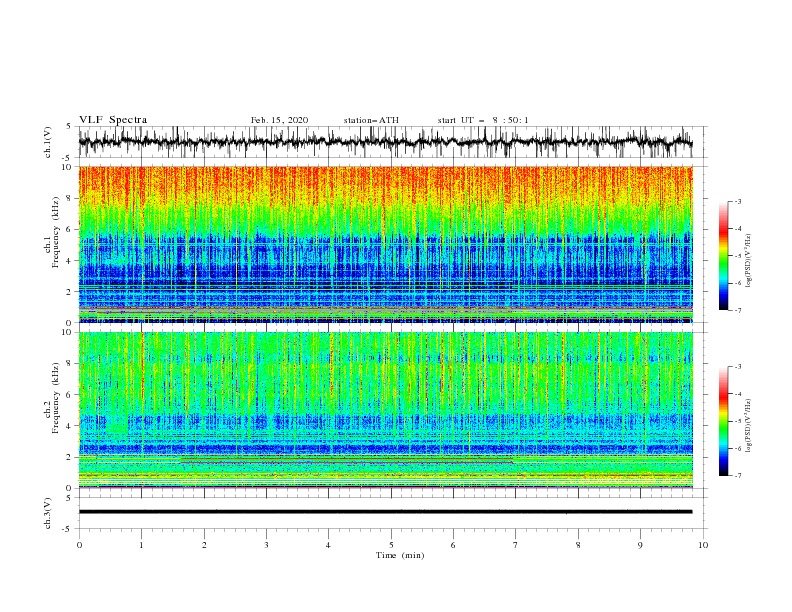792x612 pixels.
Task: Click inside the ch.2 spectrogram plot
Action: 385,410
